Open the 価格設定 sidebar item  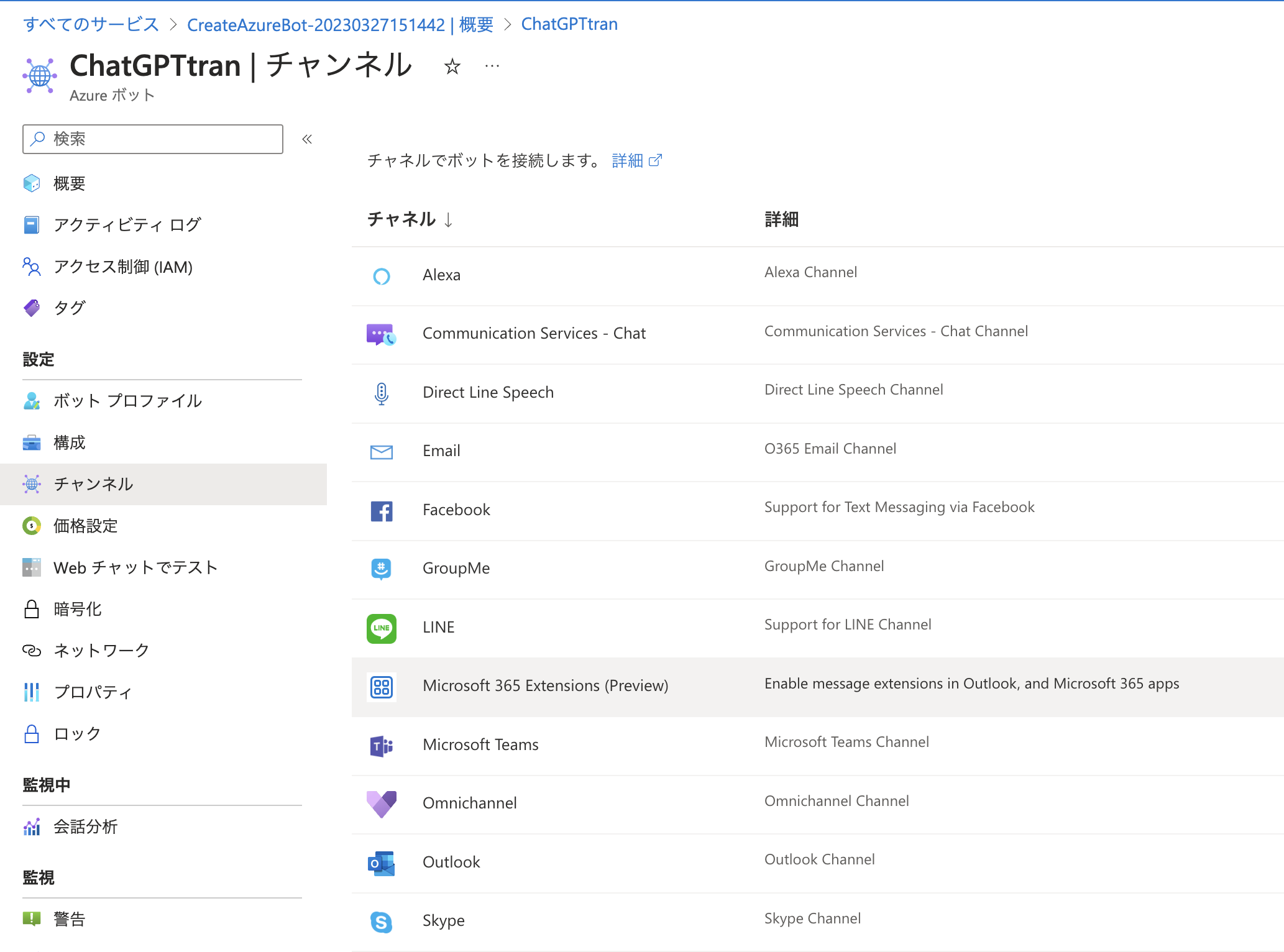pyautogui.click(x=85, y=526)
